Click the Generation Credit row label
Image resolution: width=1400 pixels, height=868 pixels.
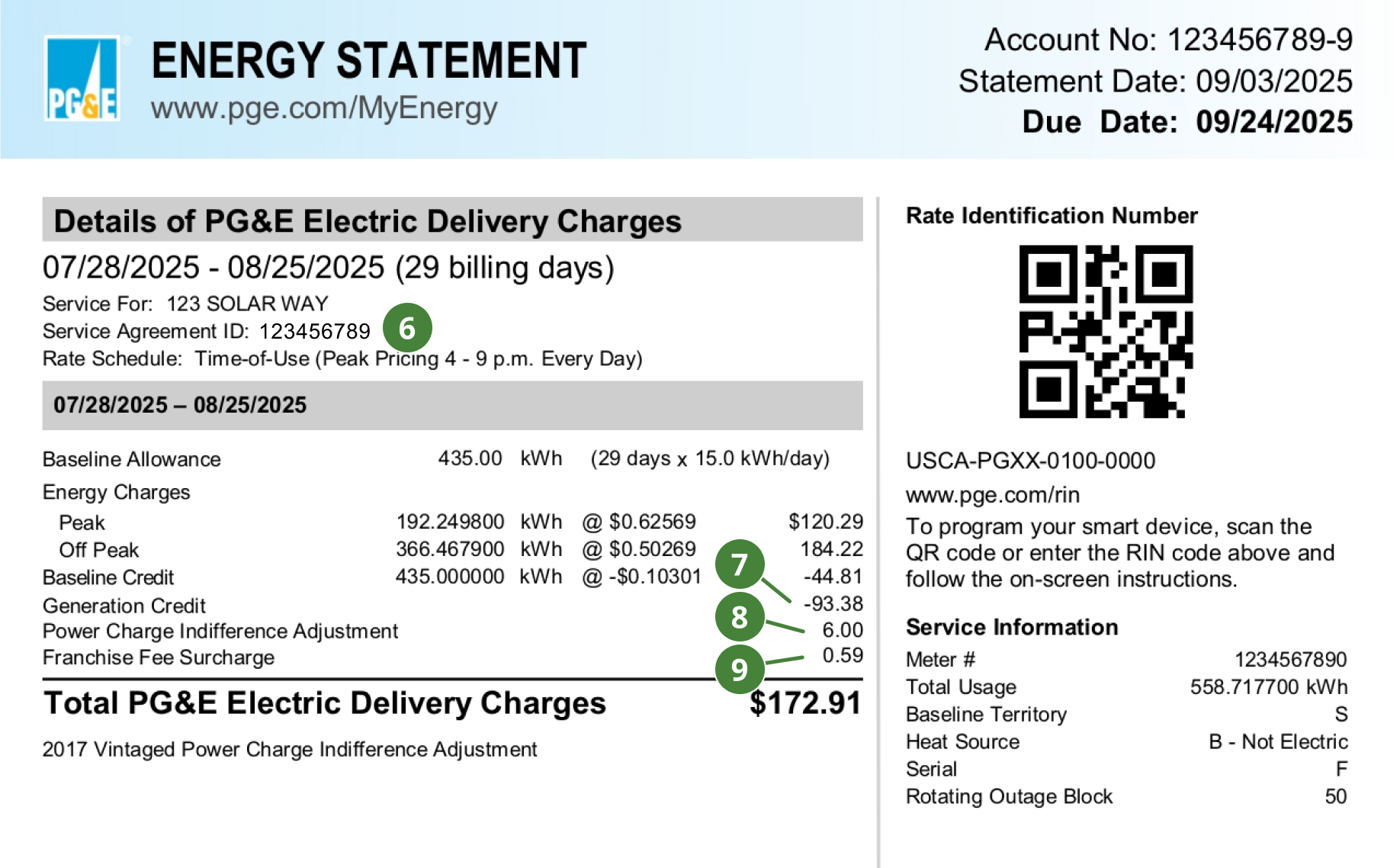point(124,606)
